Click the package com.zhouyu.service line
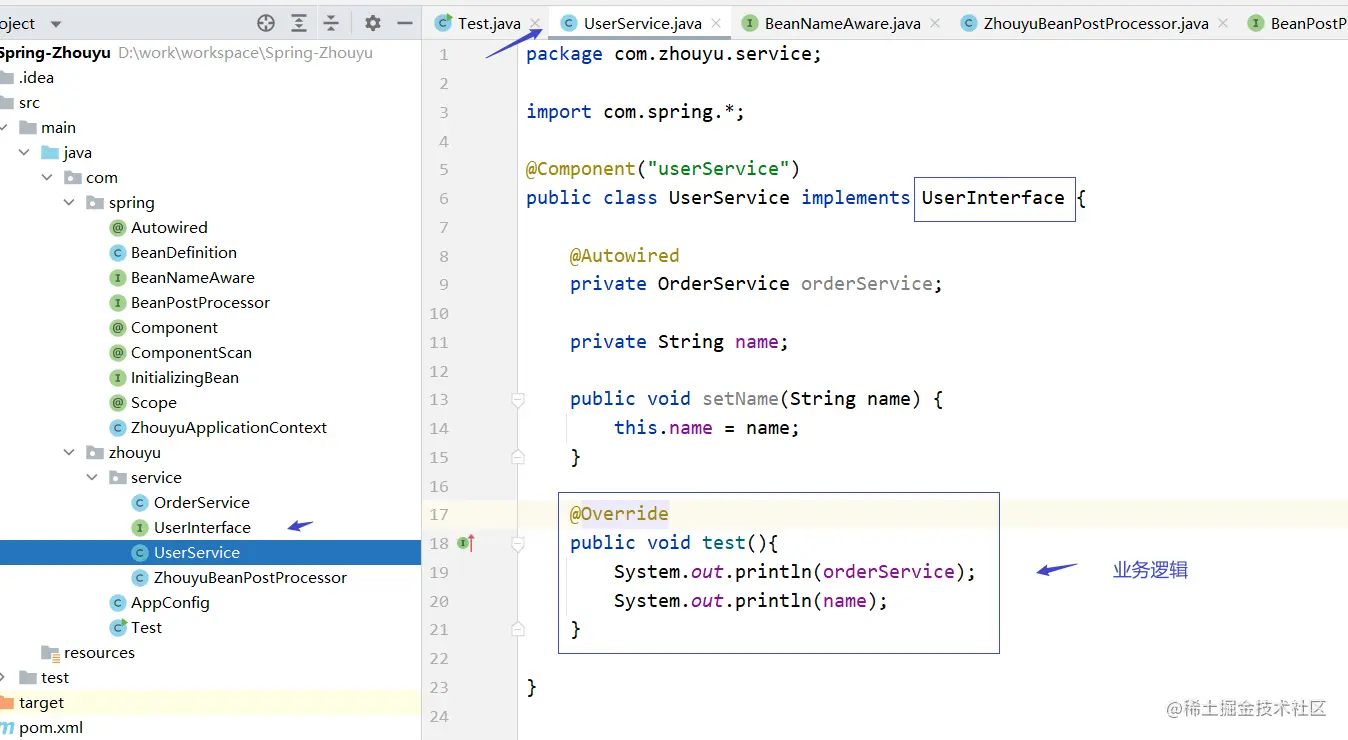This screenshot has height=740, width=1348. (674, 54)
